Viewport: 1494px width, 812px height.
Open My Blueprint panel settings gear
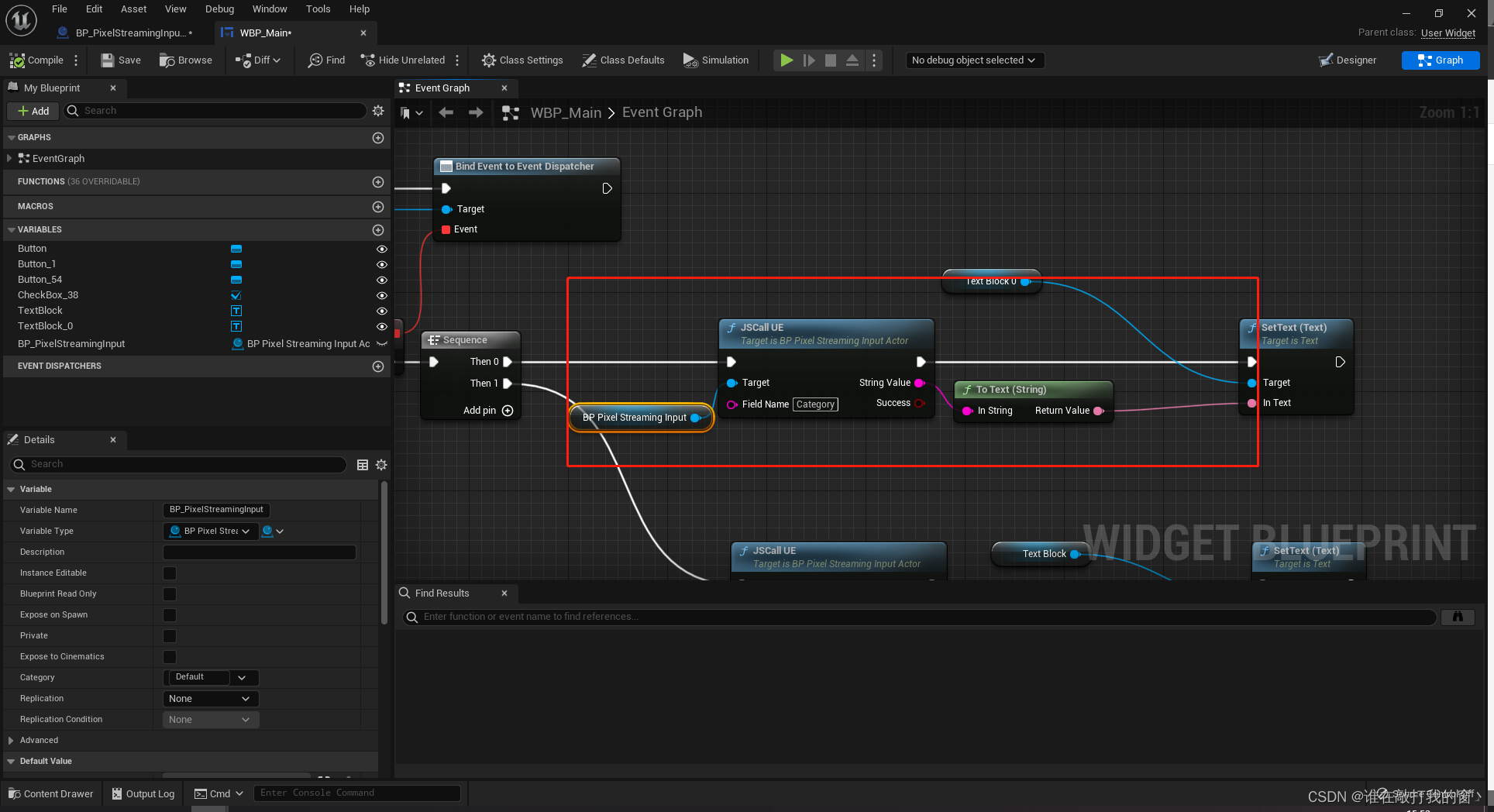(x=378, y=111)
